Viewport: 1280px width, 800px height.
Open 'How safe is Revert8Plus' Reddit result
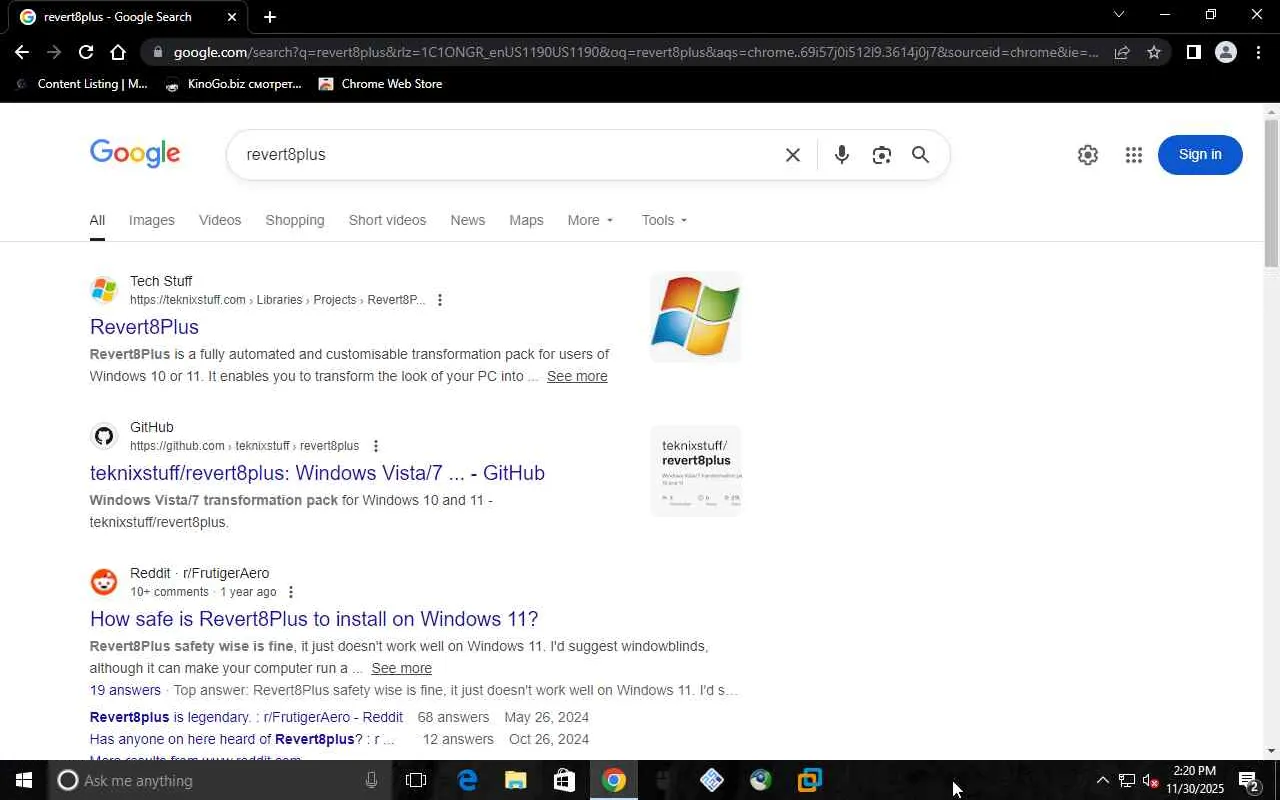pyautogui.click(x=314, y=619)
